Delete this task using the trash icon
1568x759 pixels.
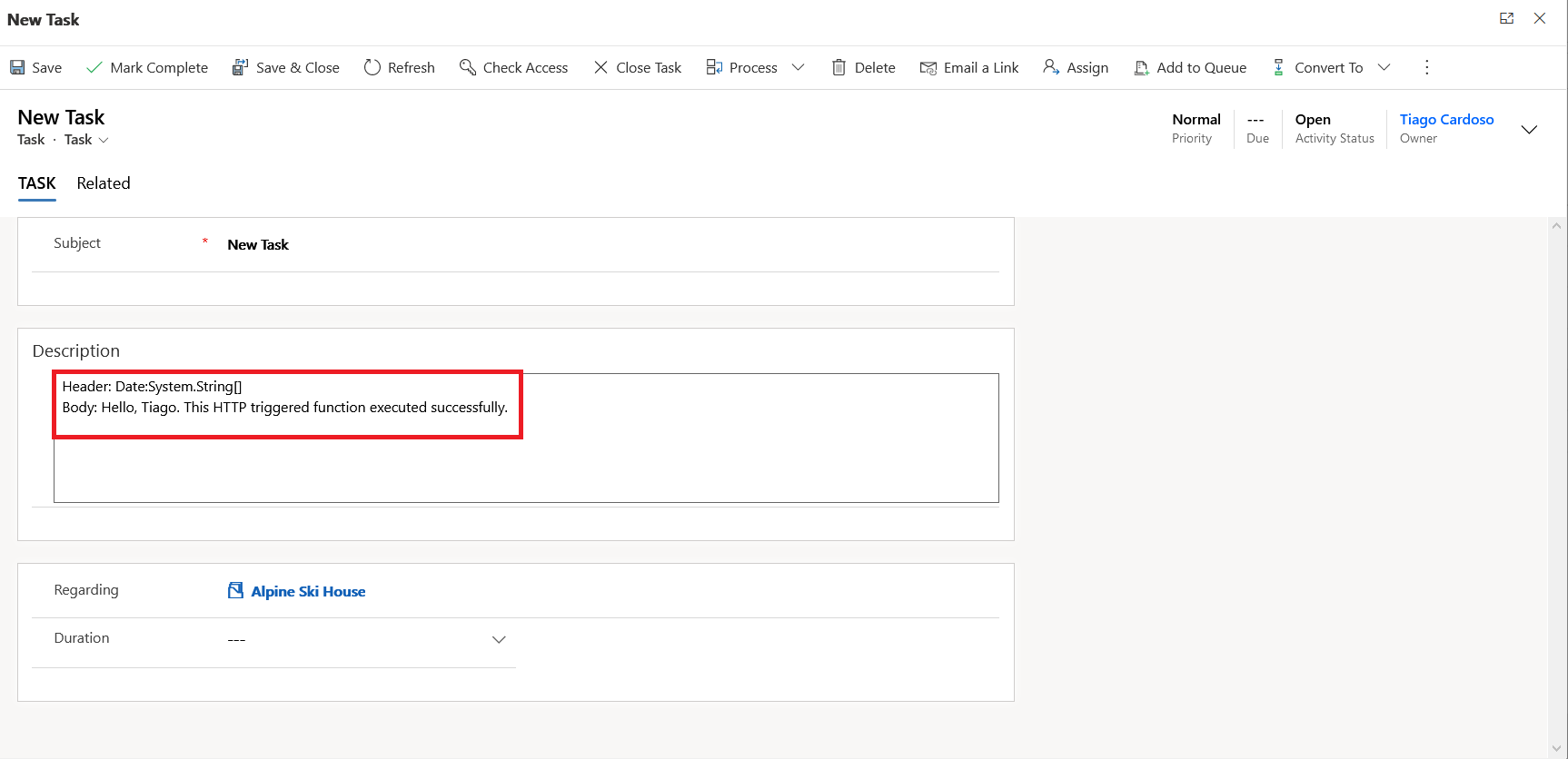[839, 67]
